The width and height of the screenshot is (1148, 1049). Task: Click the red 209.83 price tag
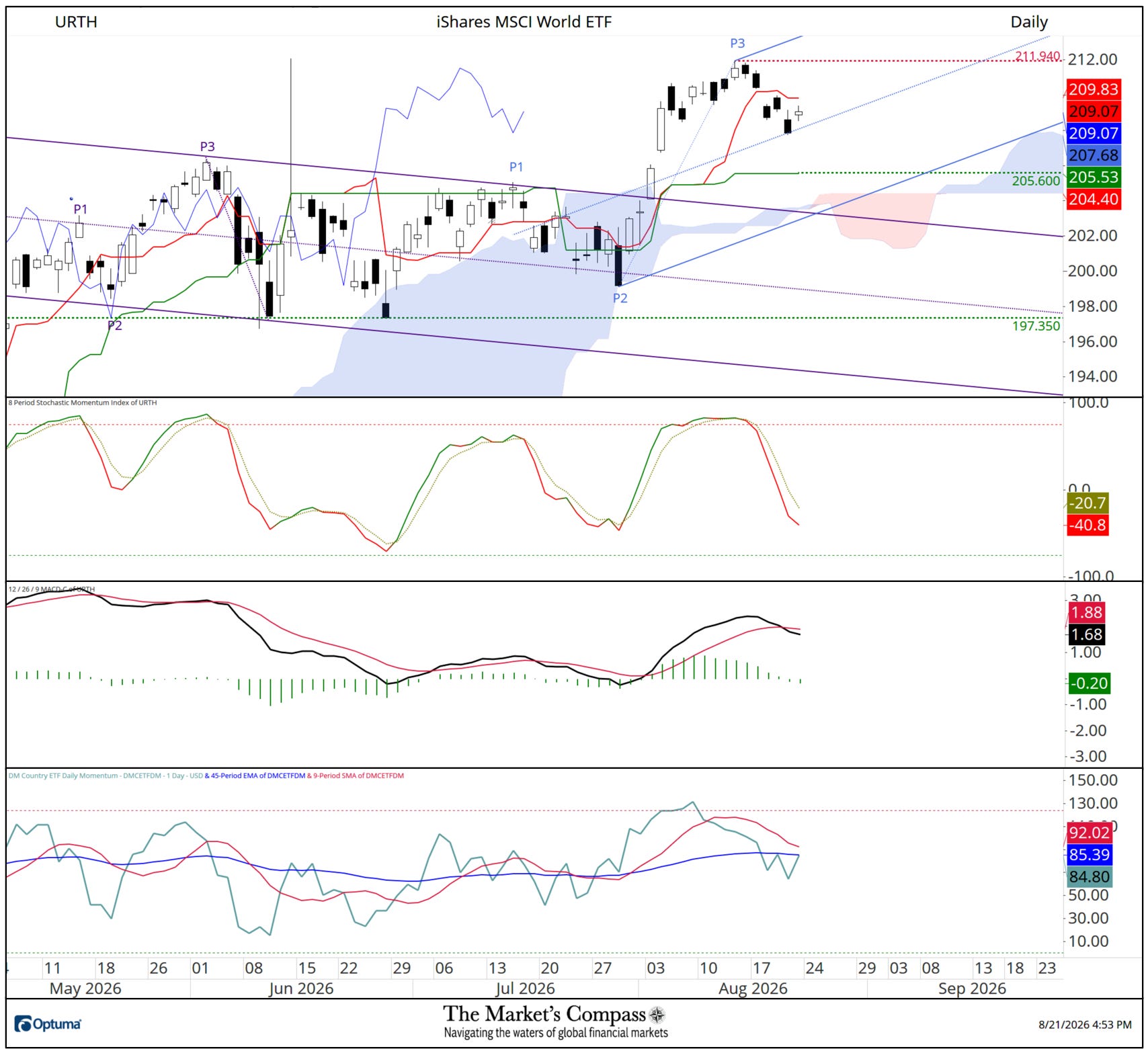point(1094,89)
